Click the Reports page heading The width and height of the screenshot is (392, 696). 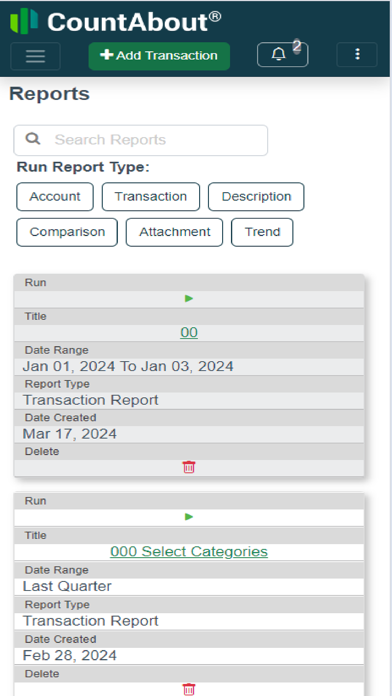49,94
